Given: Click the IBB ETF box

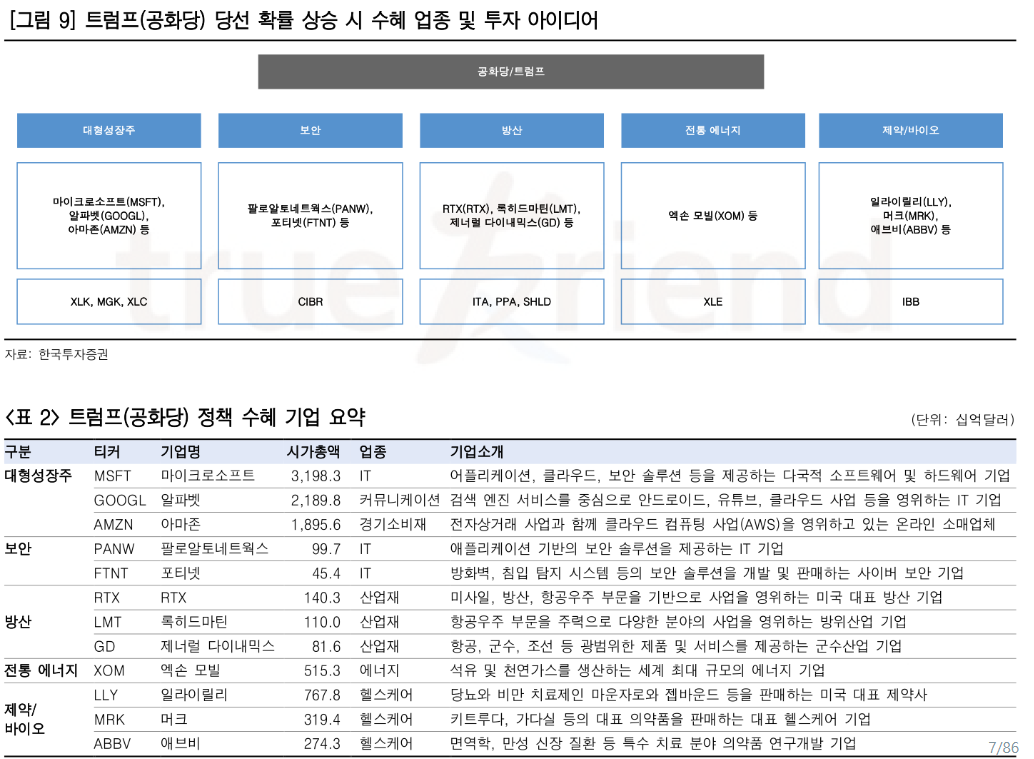Looking at the screenshot, I should click(911, 301).
